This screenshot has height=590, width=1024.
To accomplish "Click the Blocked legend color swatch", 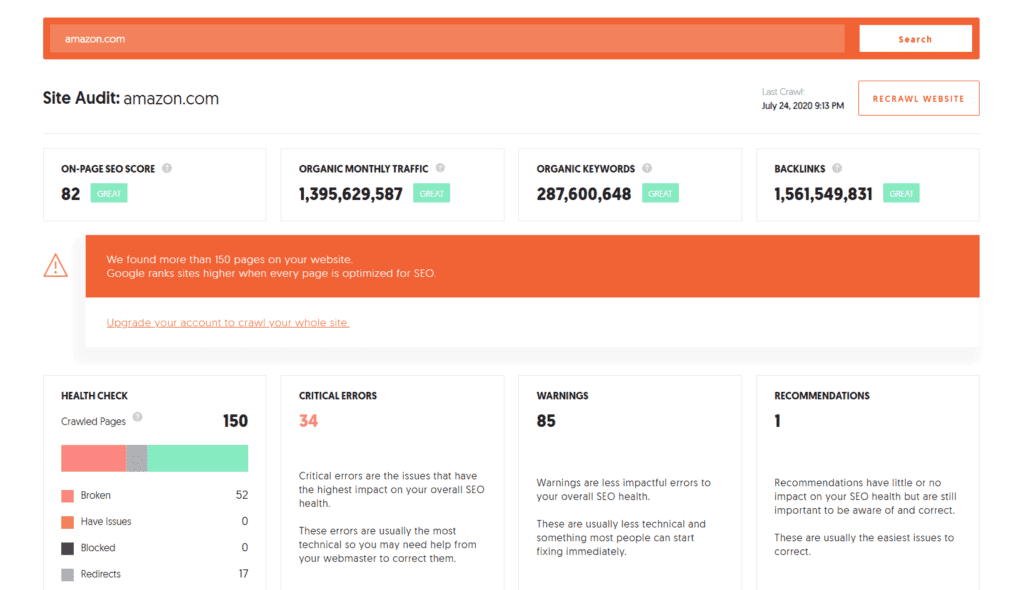I will [67, 548].
